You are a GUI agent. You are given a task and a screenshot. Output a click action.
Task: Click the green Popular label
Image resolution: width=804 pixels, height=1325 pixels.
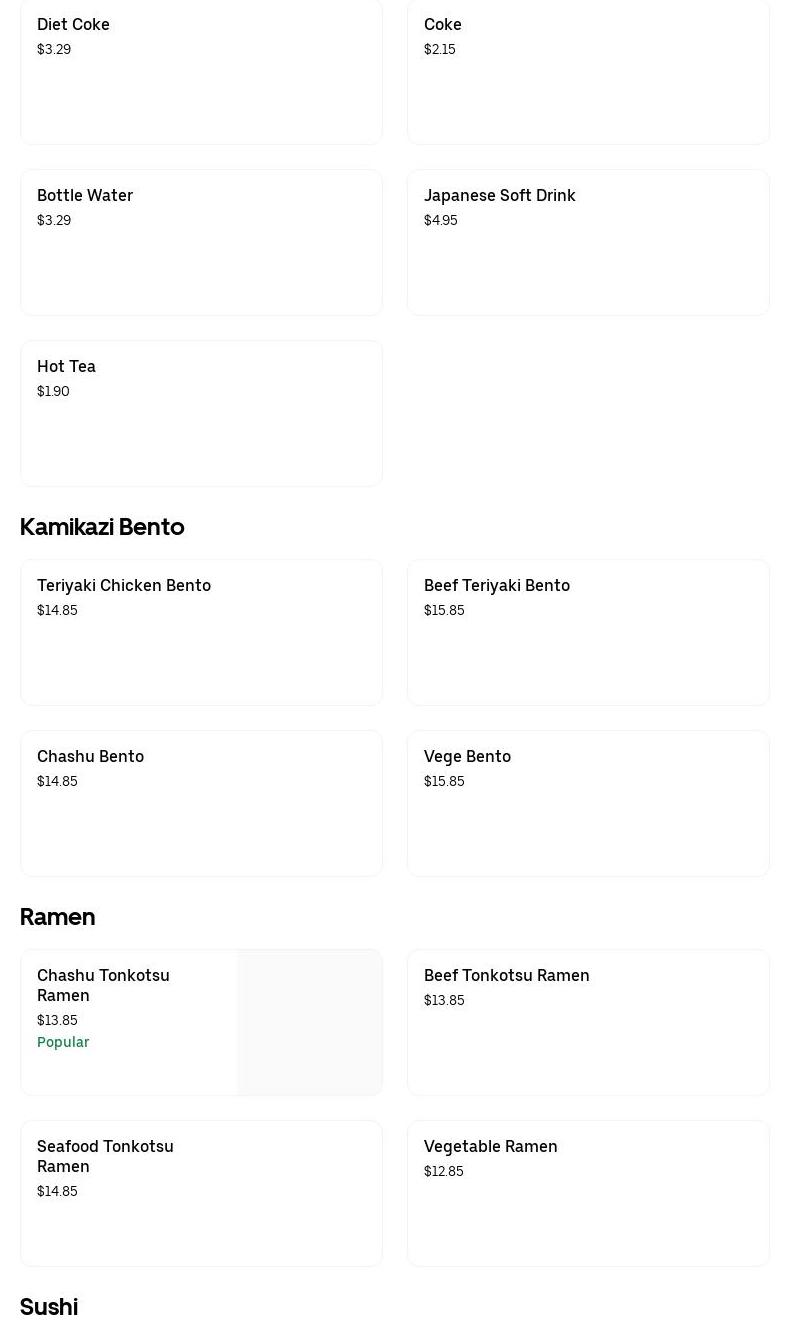pos(63,1042)
